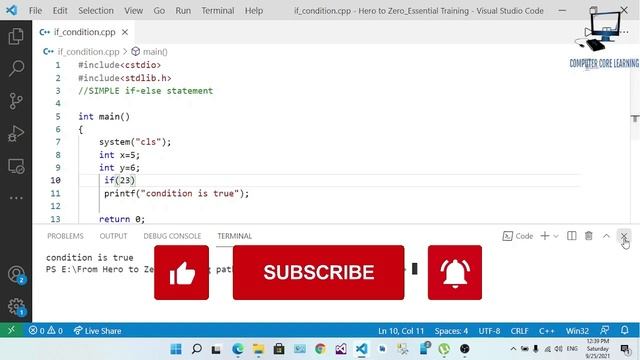The image size is (640, 360).
Task: Open Microsoft Store from the taskbar
Action: (279, 349)
